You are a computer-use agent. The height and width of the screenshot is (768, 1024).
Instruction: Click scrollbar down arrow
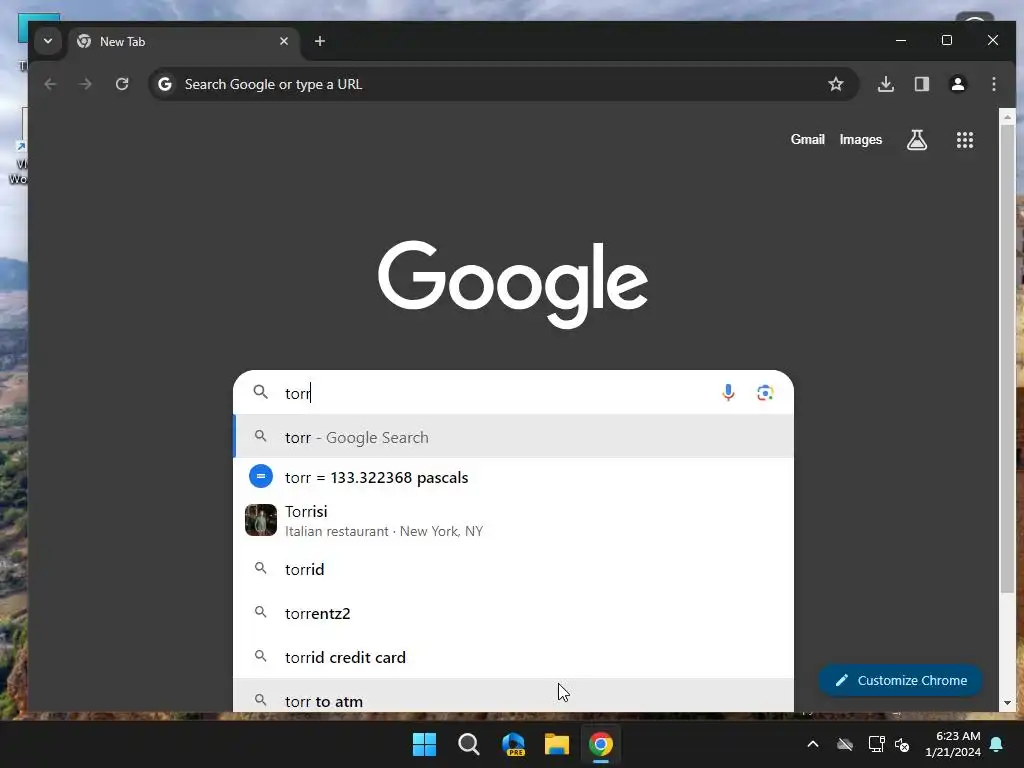1007,703
